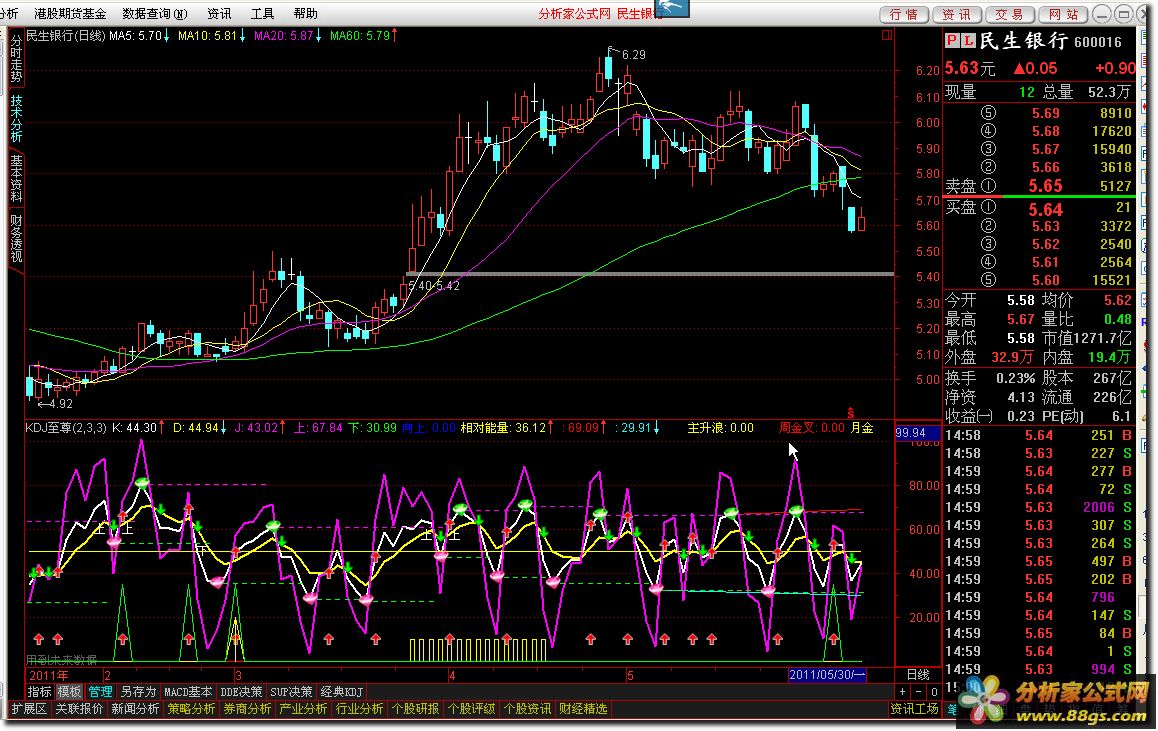Viewport: 1158px width, 731px height.
Task: Open the 新闻分析 tab
Action: pyautogui.click(x=135, y=709)
